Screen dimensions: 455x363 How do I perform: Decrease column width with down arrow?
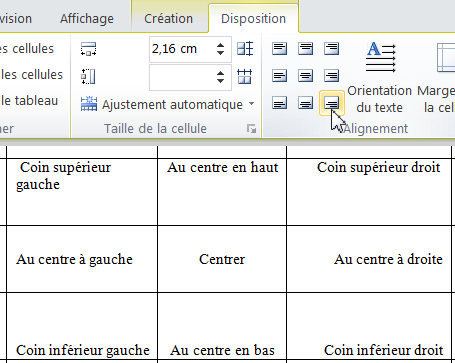pyautogui.click(x=220, y=81)
